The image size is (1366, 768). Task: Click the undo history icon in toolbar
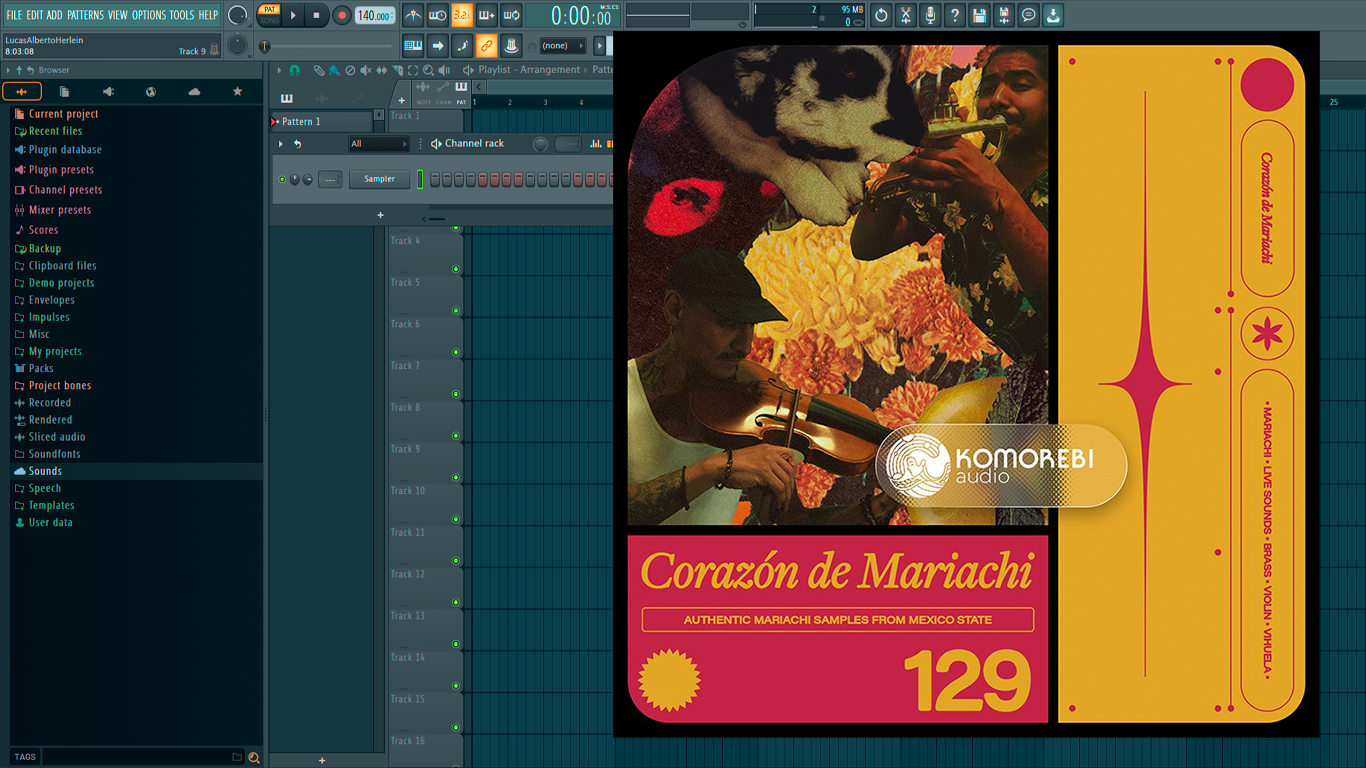click(881, 15)
